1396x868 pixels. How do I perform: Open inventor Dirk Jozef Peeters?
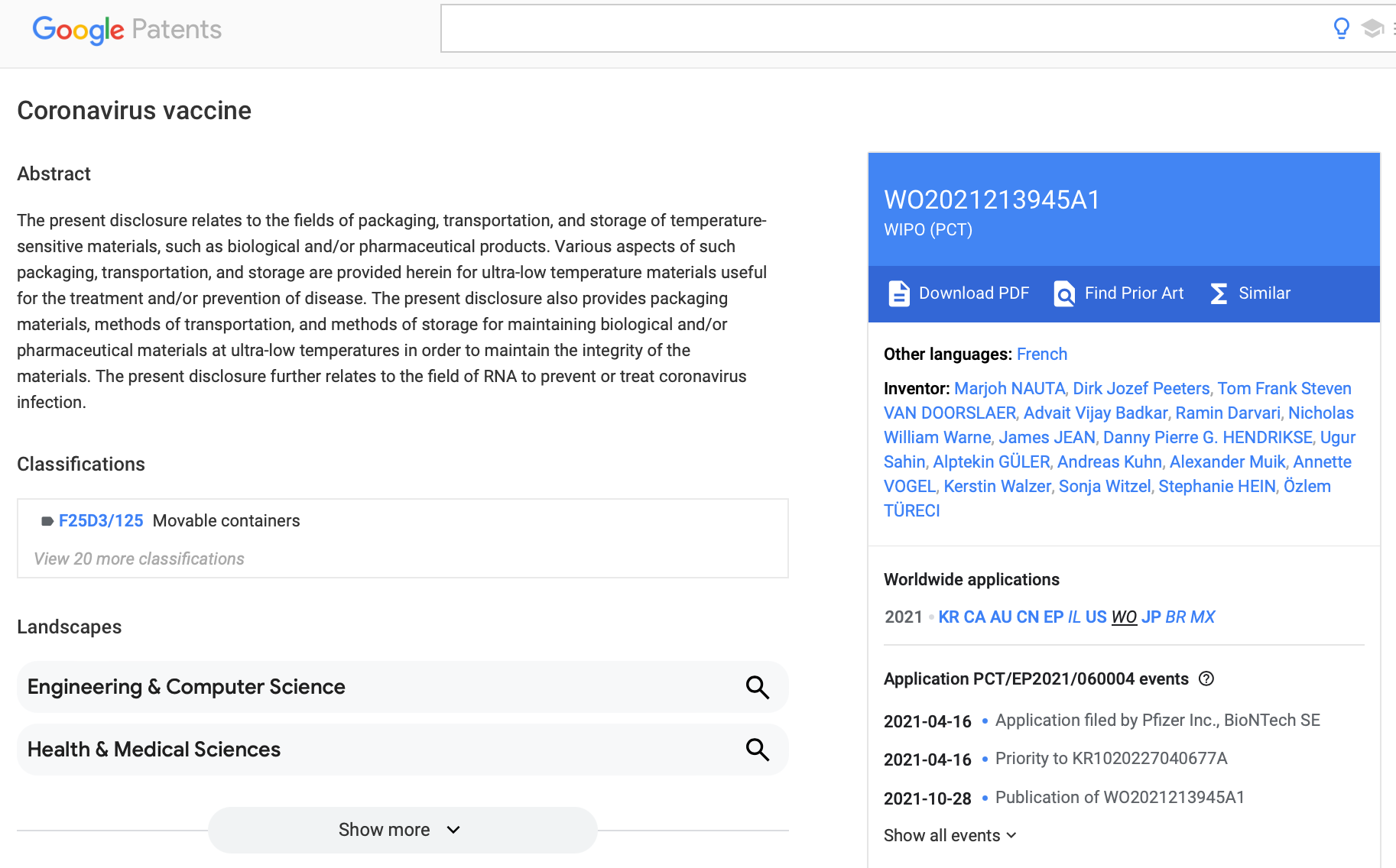coord(1141,388)
